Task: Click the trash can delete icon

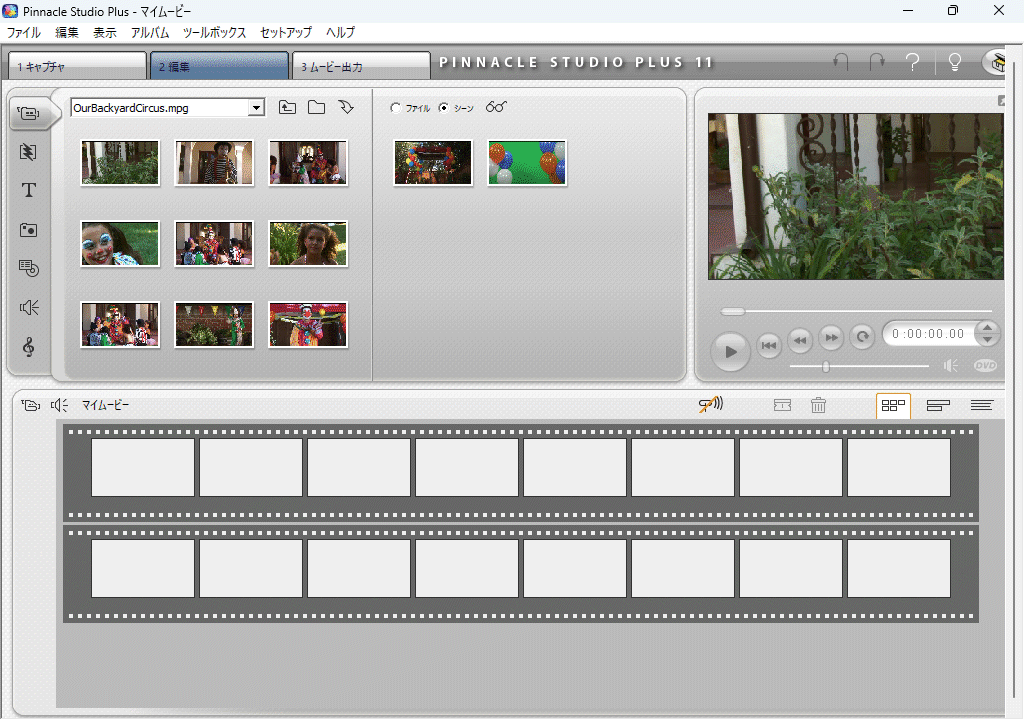Action: pos(818,405)
